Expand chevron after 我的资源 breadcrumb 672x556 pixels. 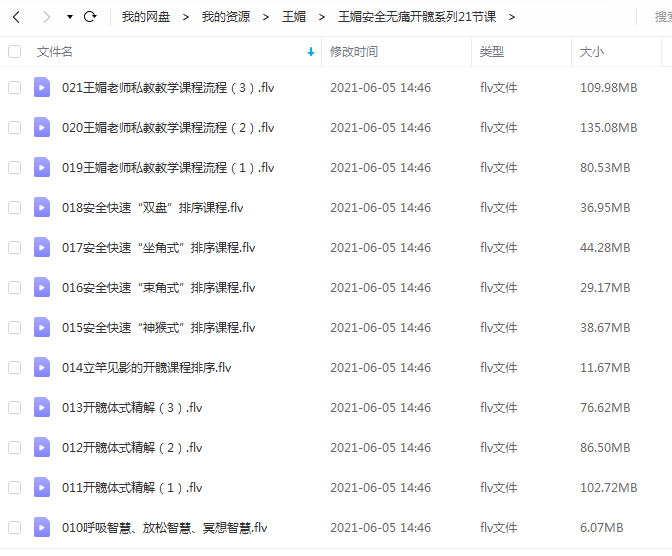266,17
